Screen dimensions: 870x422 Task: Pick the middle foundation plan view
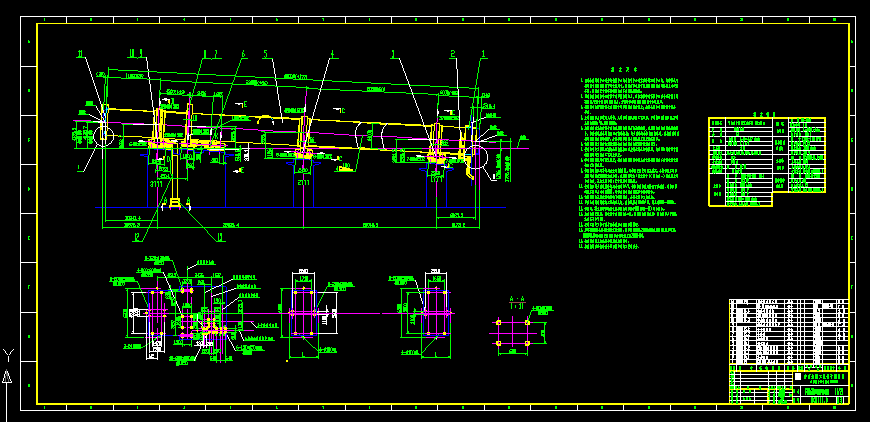[x=305, y=313]
